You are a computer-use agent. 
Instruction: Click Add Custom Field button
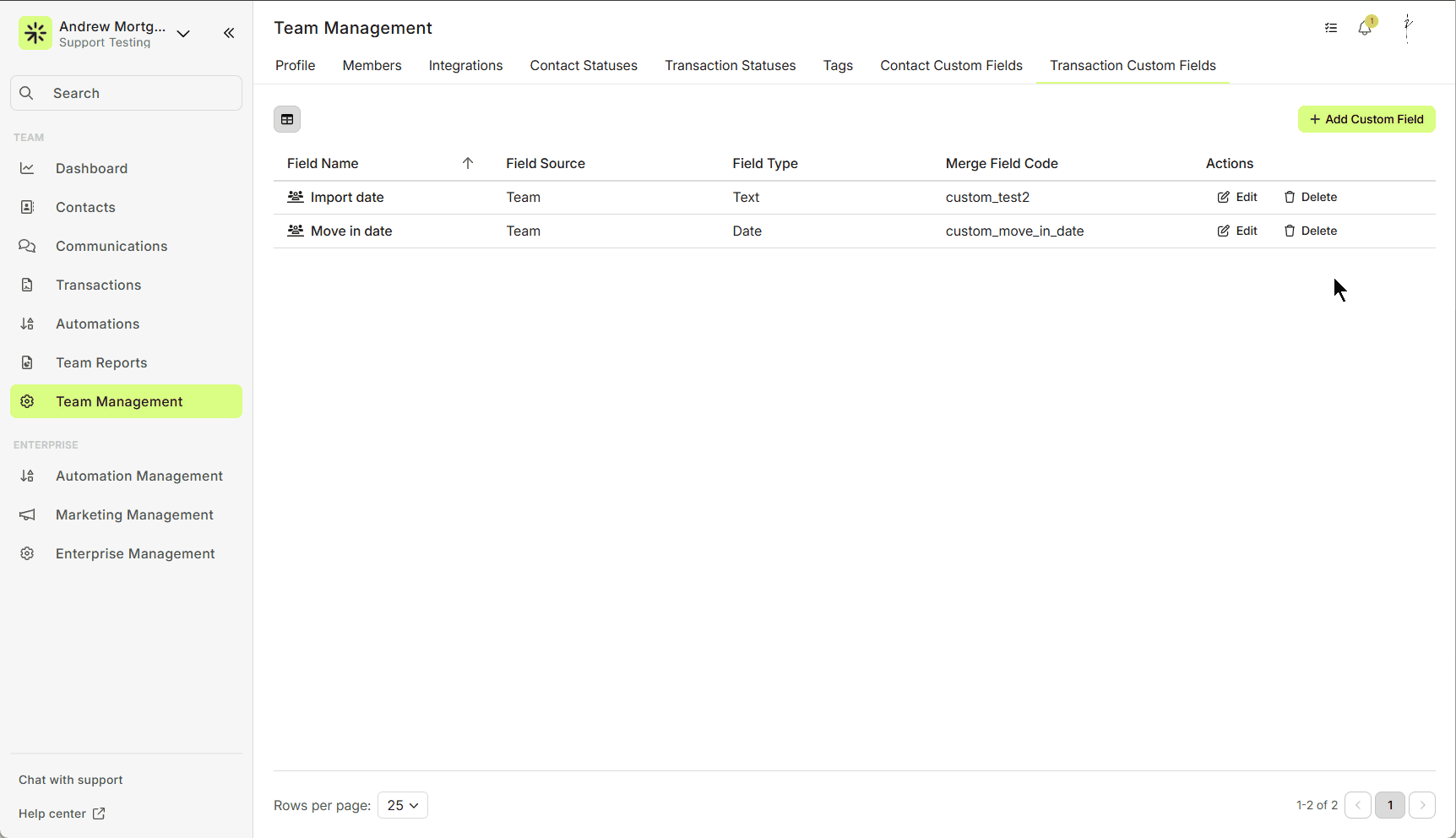[x=1366, y=119]
